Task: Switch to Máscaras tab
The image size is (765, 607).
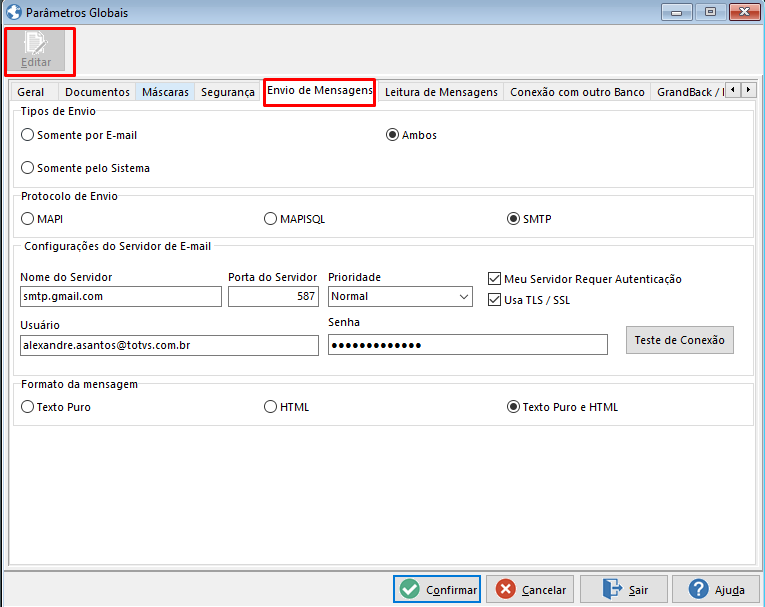Action: pos(165,92)
